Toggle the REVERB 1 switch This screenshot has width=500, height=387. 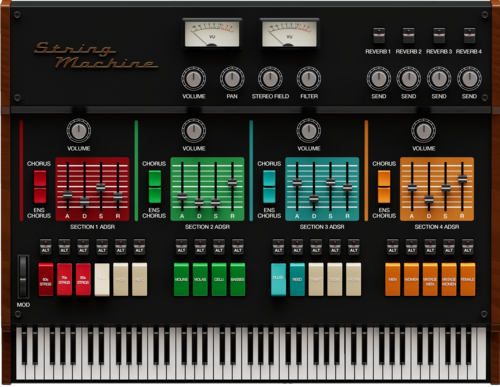tap(379, 35)
